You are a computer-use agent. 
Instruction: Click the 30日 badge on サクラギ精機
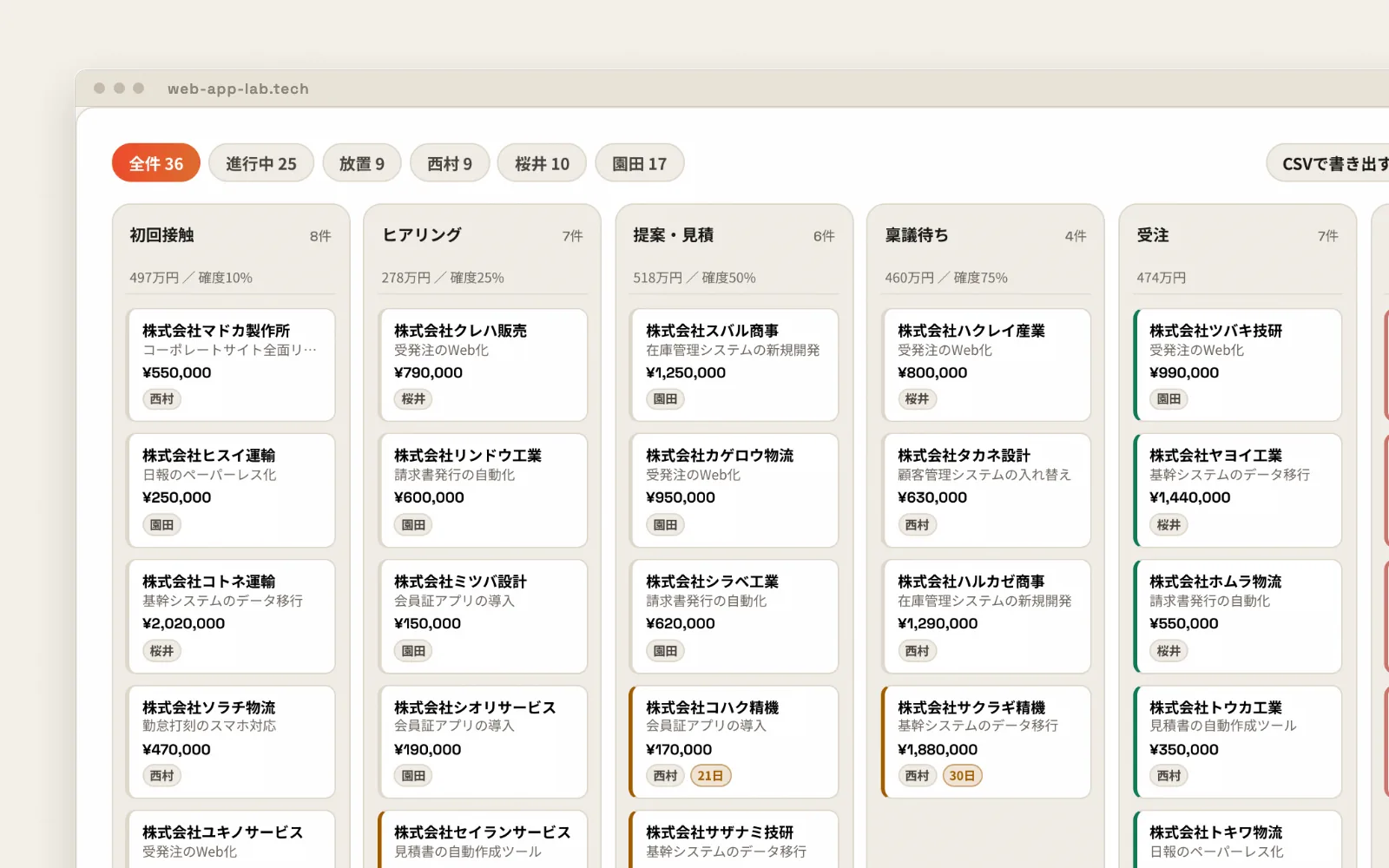click(x=962, y=776)
